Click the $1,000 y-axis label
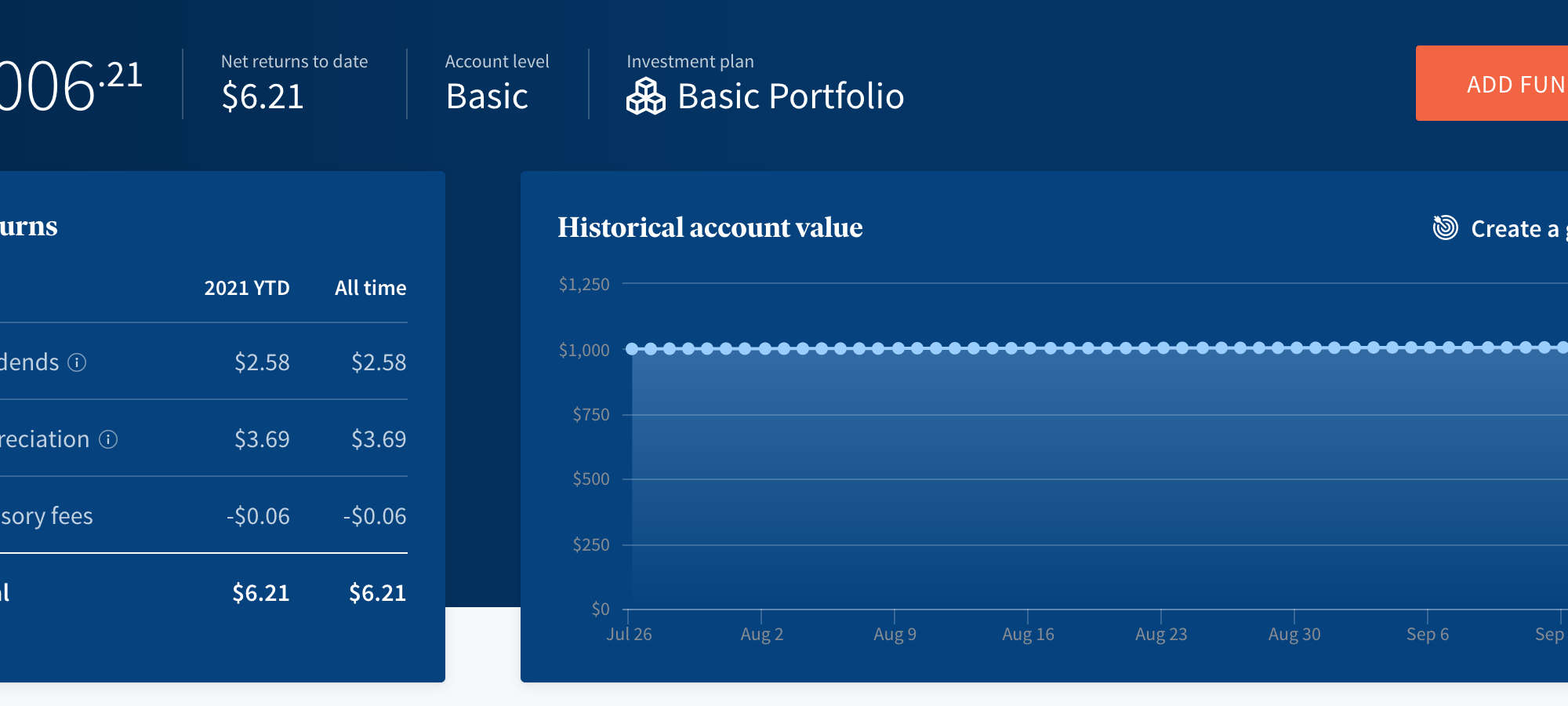Screen dimensions: 1568x706 pyautogui.click(x=584, y=350)
